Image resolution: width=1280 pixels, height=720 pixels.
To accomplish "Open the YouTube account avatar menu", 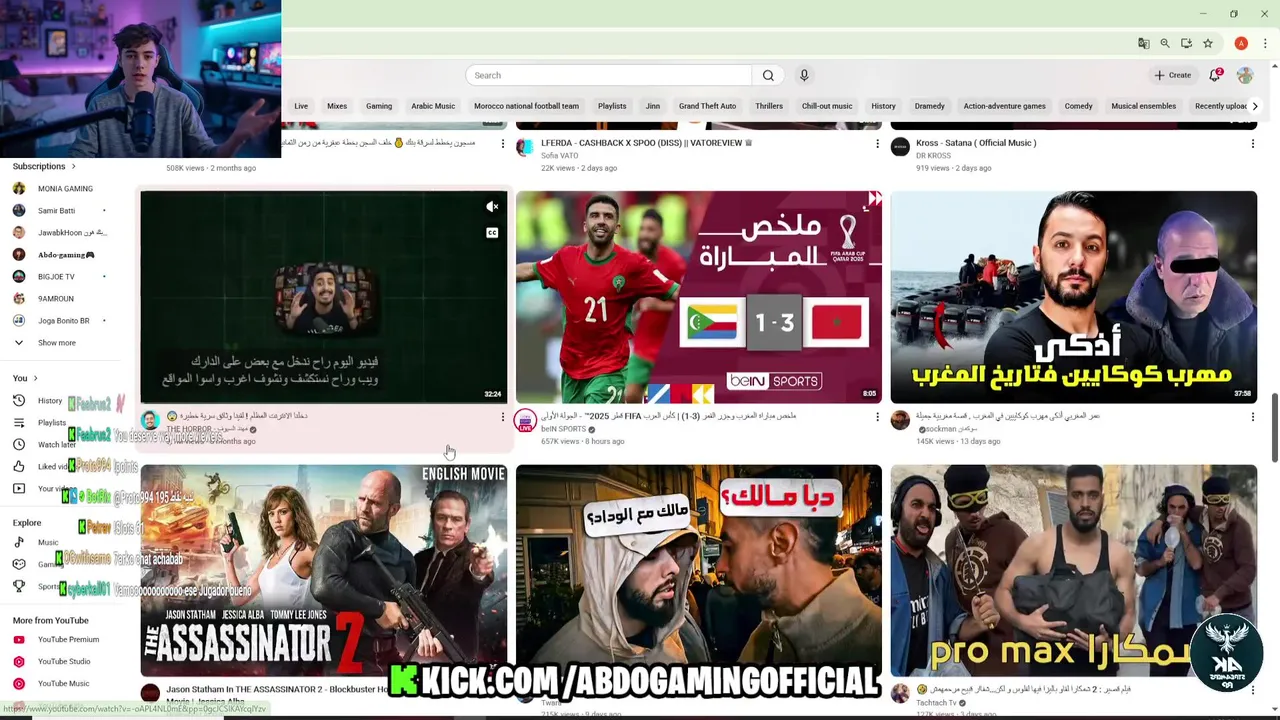I will click(x=1245, y=75).
